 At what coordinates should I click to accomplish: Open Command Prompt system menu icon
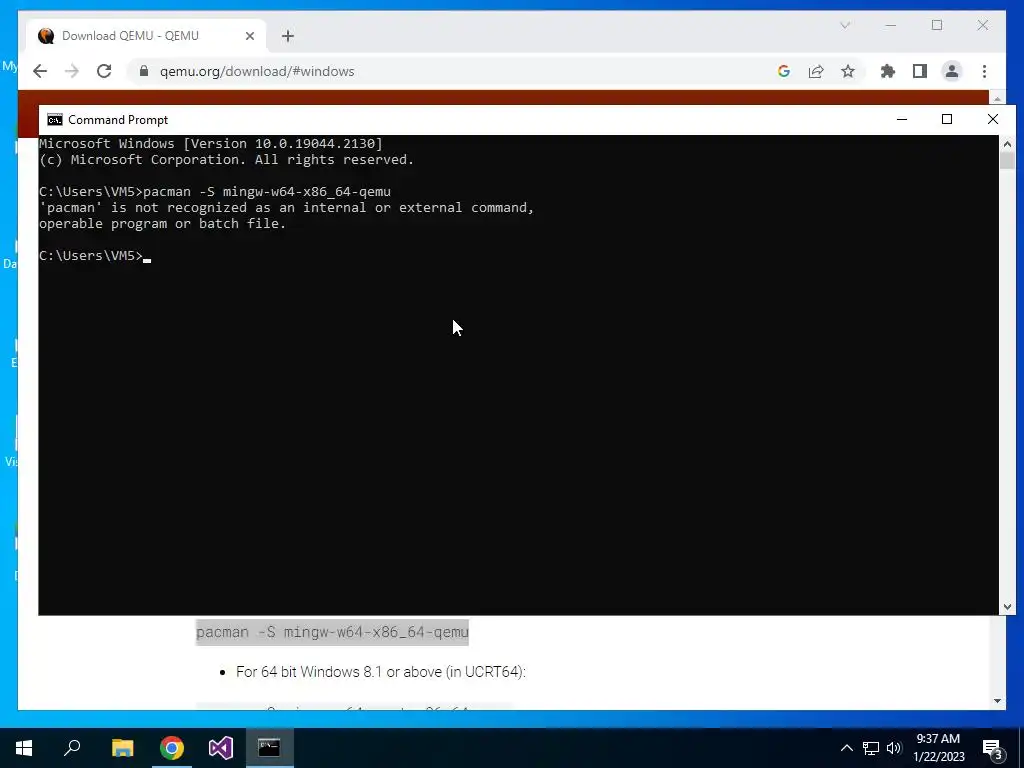coord(55,120)
